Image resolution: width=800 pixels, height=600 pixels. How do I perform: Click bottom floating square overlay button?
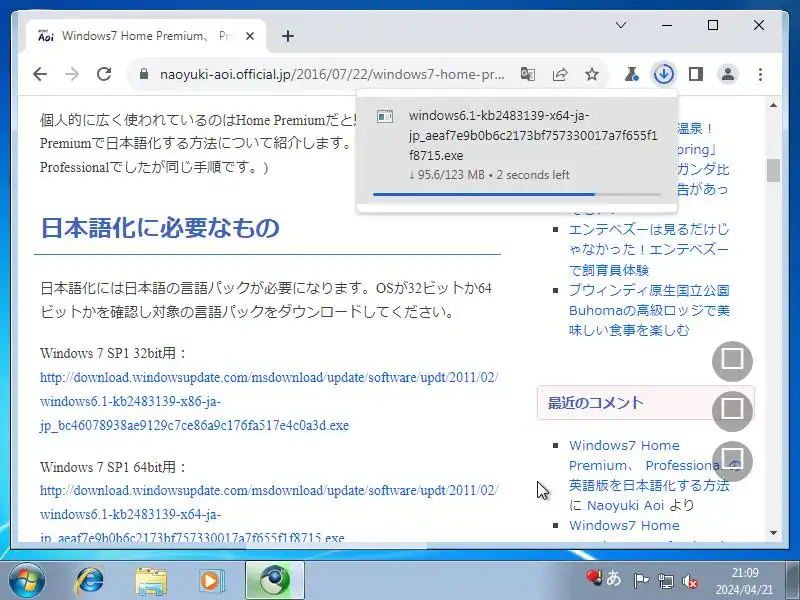733,461
